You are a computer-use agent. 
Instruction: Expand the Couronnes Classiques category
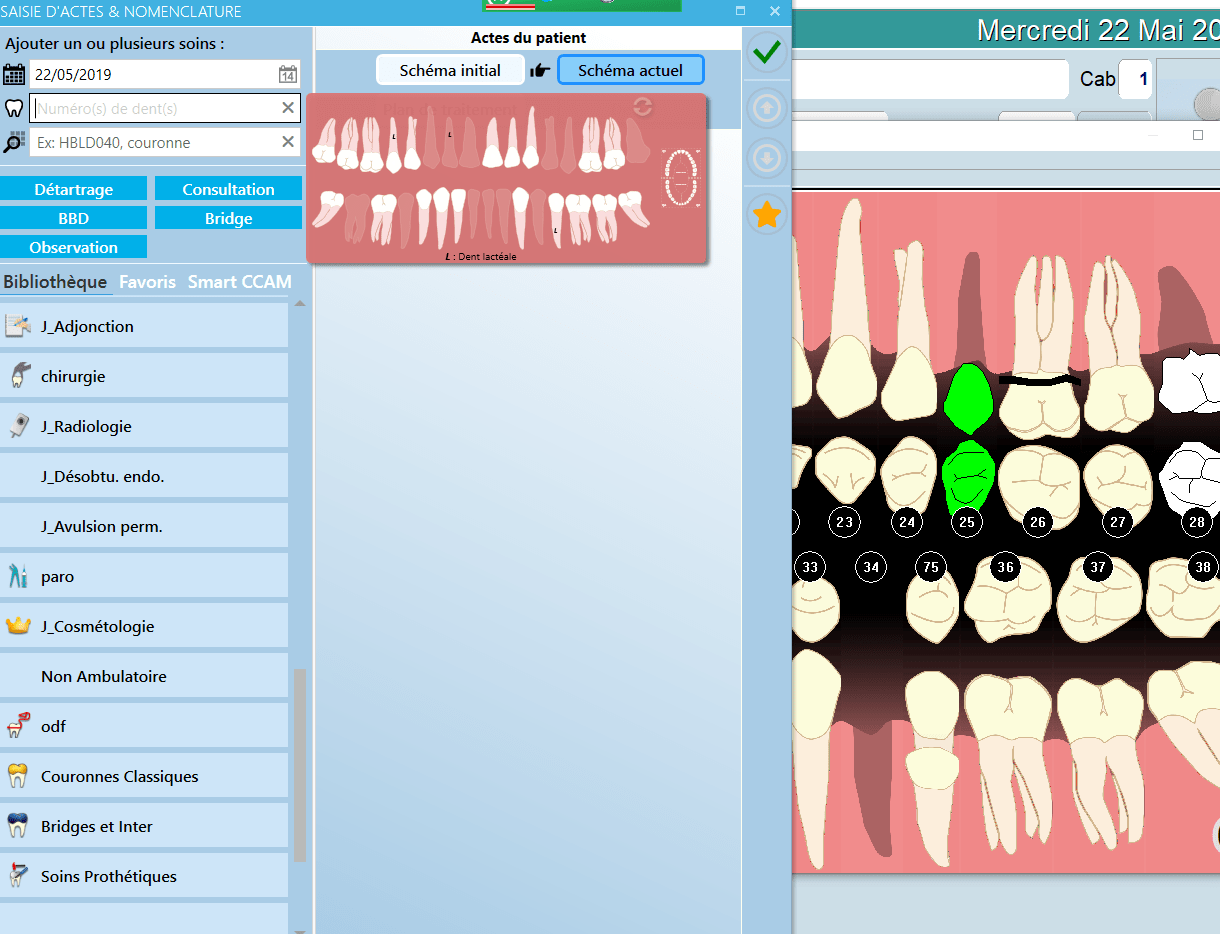click(119, 777)
